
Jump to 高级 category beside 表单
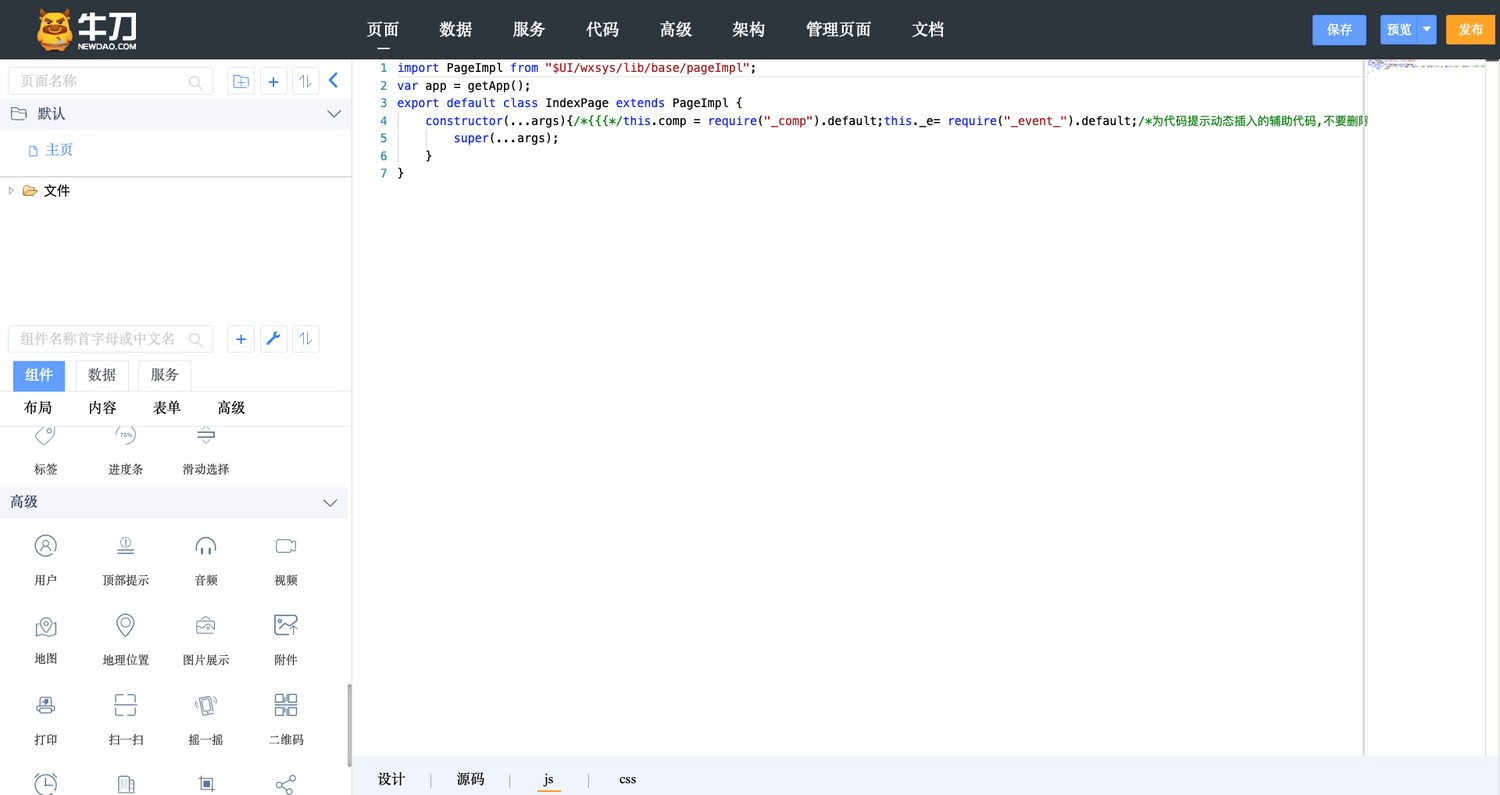pos(231,408)
